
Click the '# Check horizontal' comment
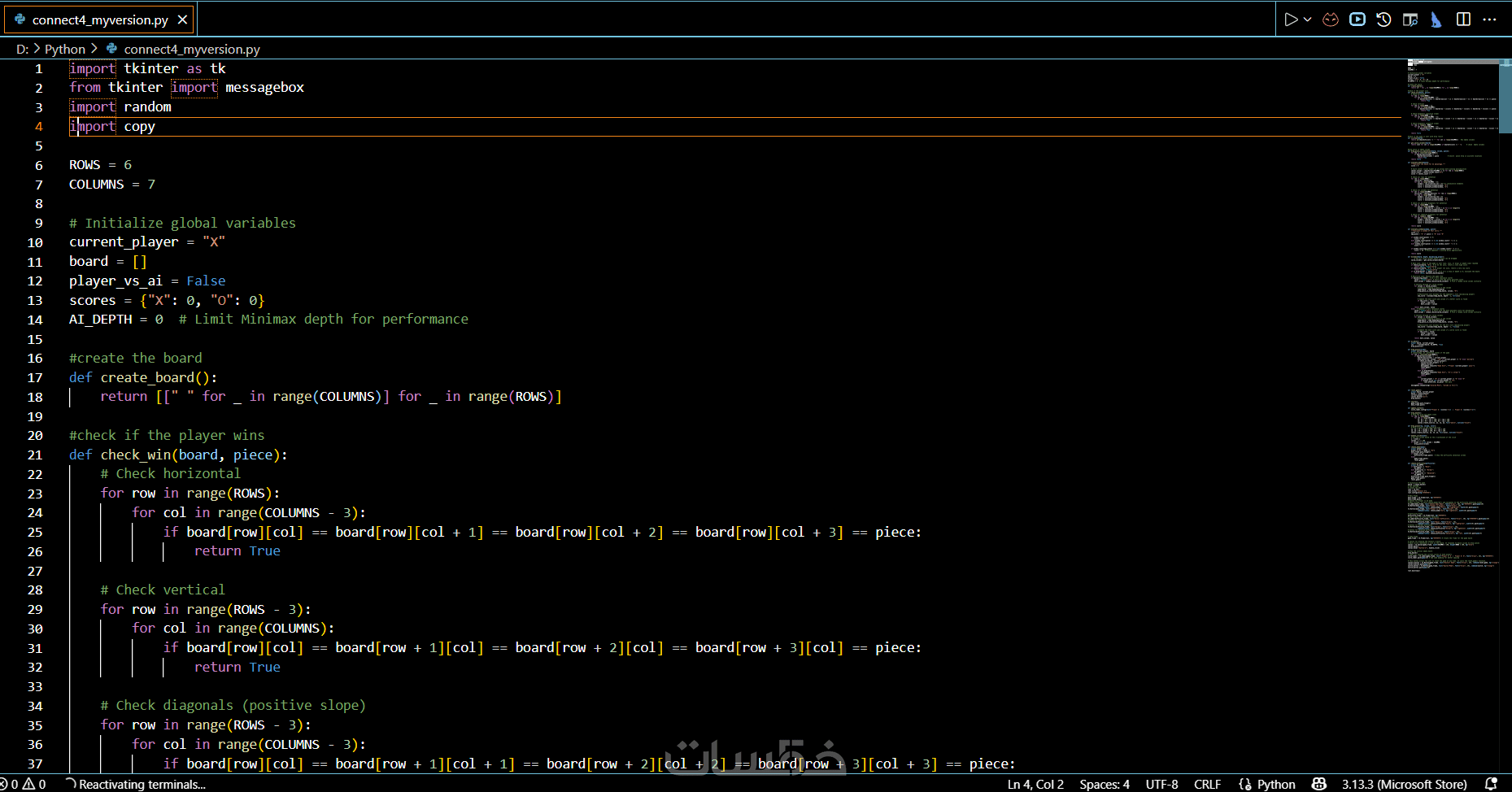click(x=171, y=474)
